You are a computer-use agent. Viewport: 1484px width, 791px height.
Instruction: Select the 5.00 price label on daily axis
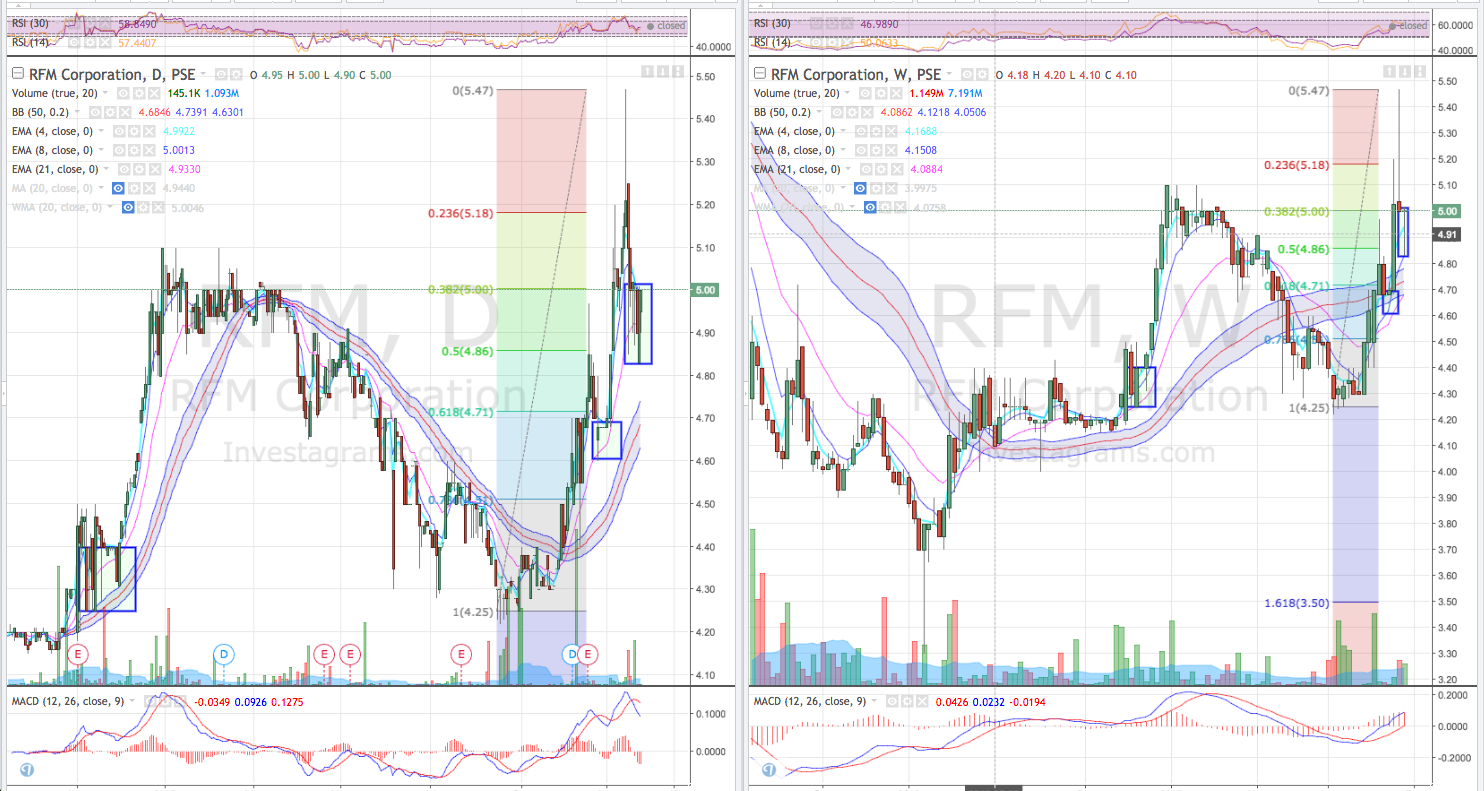705,290
